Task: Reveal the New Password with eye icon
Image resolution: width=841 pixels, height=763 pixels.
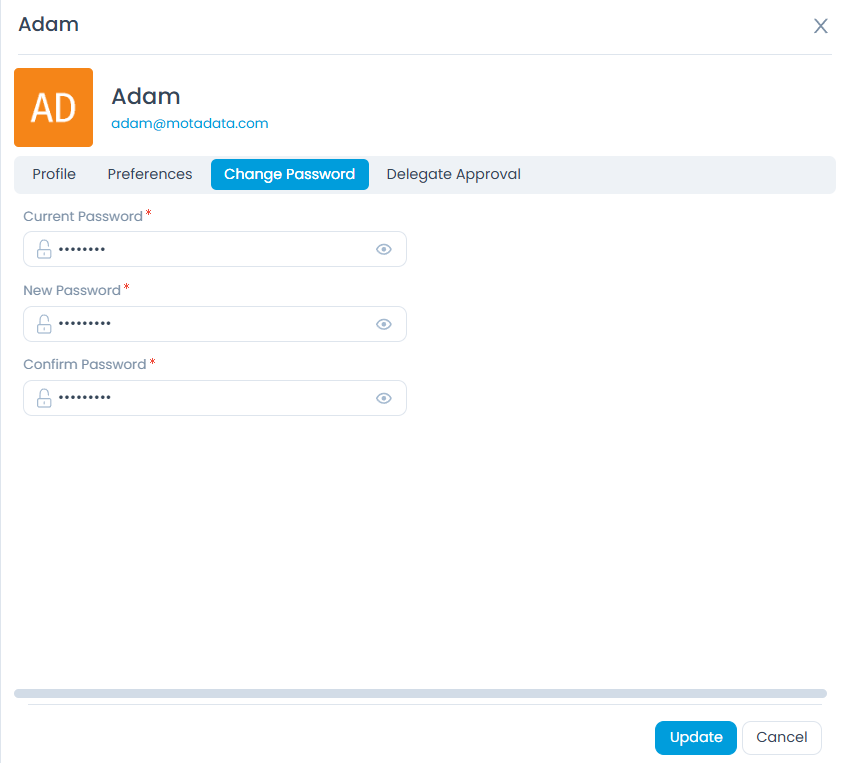Action: [383, 324]
